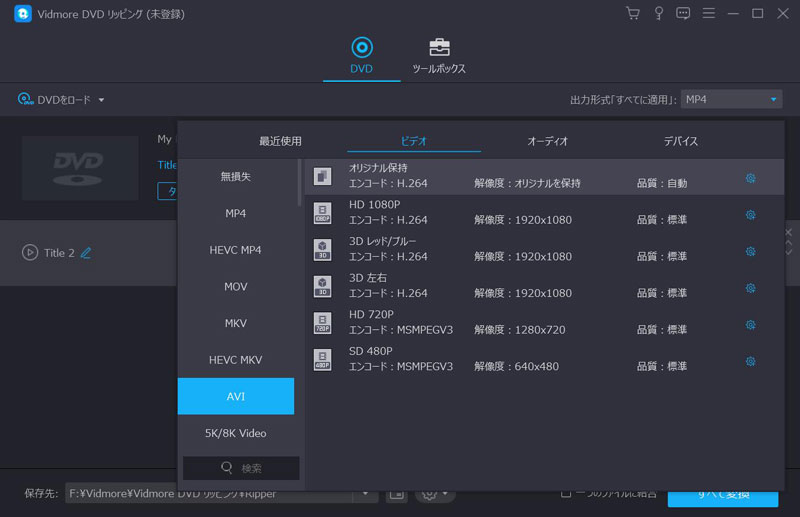The width and height of the screenshot is (800, 517).
Task: Choose the オリジナル保持 preset
Action: pyautogui.click(x=544, y=177)
